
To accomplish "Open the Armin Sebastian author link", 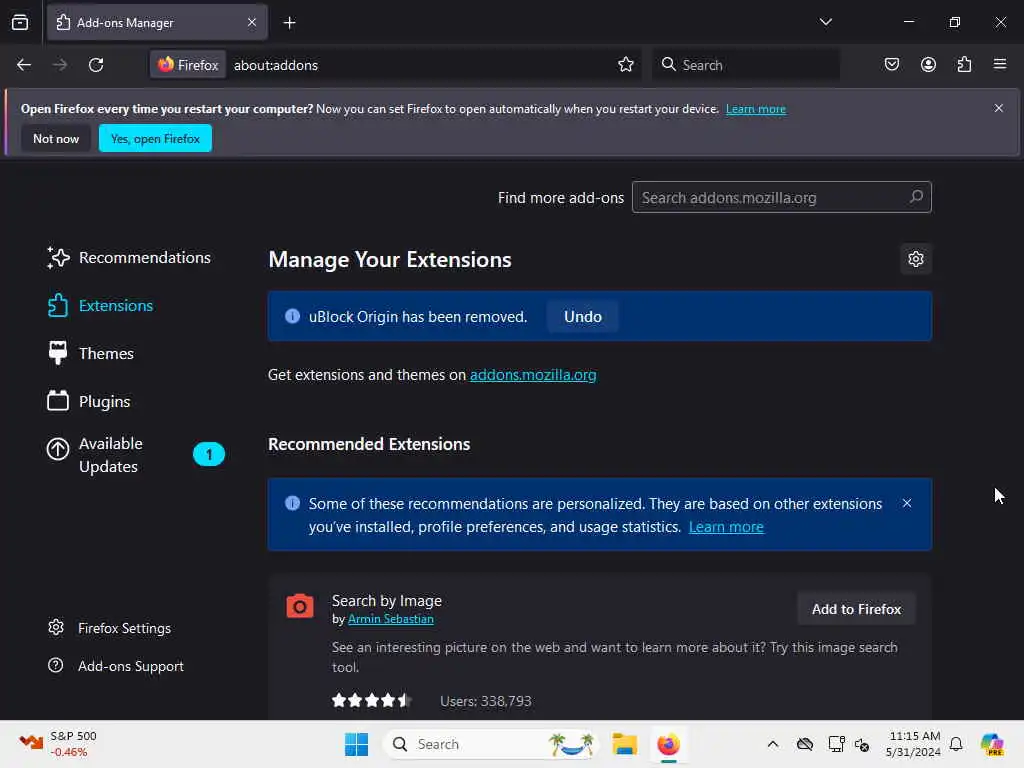I will 391,619.
